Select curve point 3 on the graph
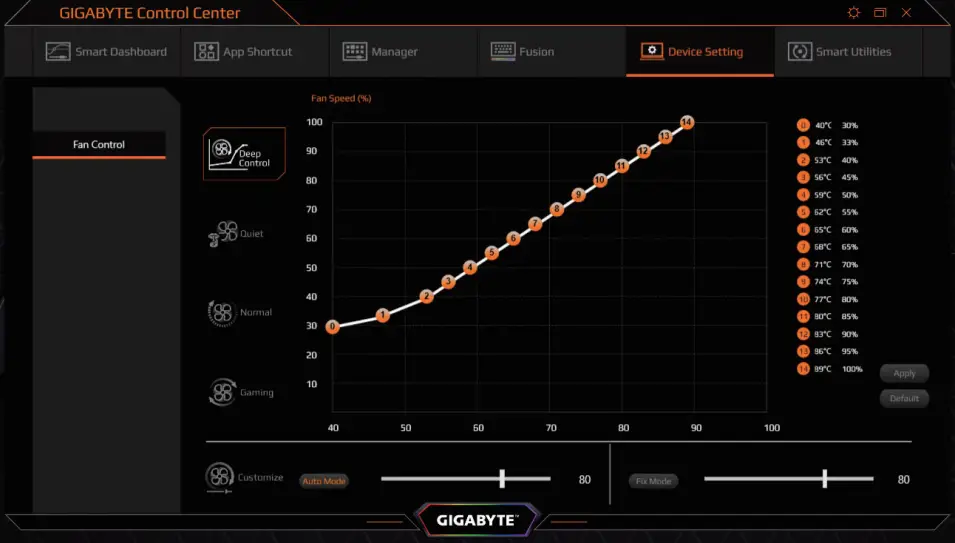Image resolution: width=955 pixels, height=543 pixels. click(448, 281)
